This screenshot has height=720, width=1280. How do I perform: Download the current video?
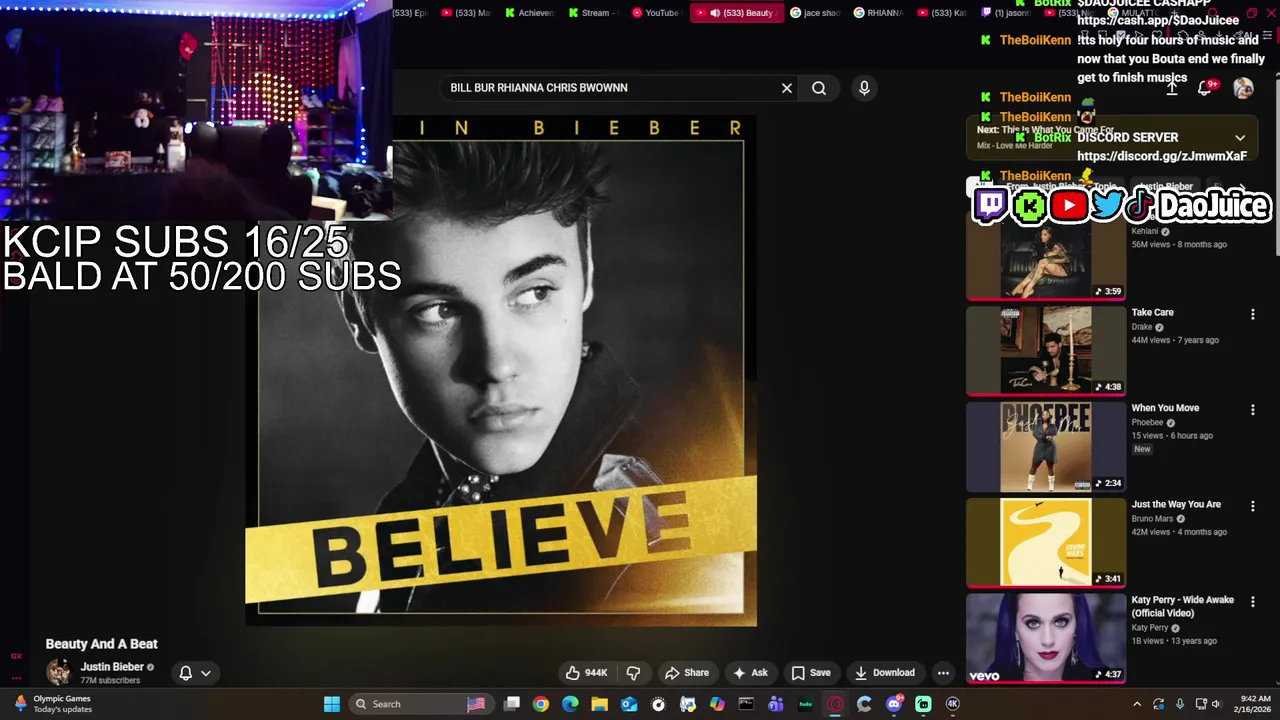pyautogui.click(x=884, y=673)
